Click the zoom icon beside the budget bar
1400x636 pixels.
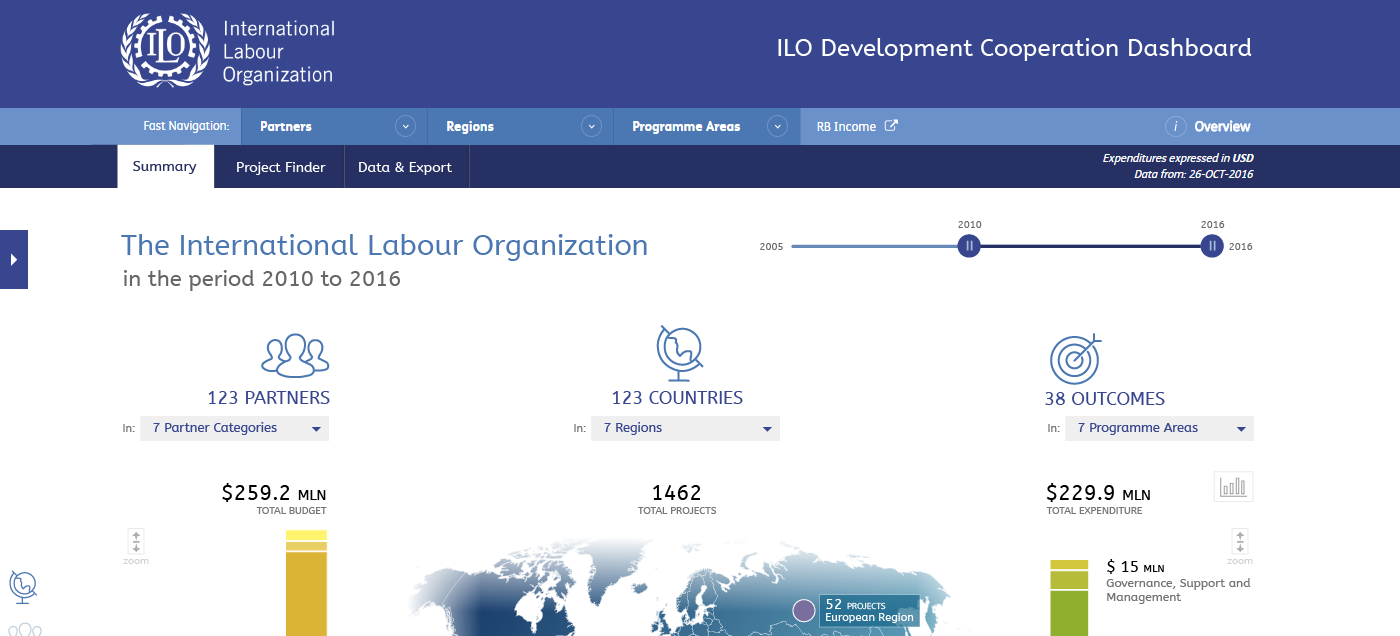(136, 542)
